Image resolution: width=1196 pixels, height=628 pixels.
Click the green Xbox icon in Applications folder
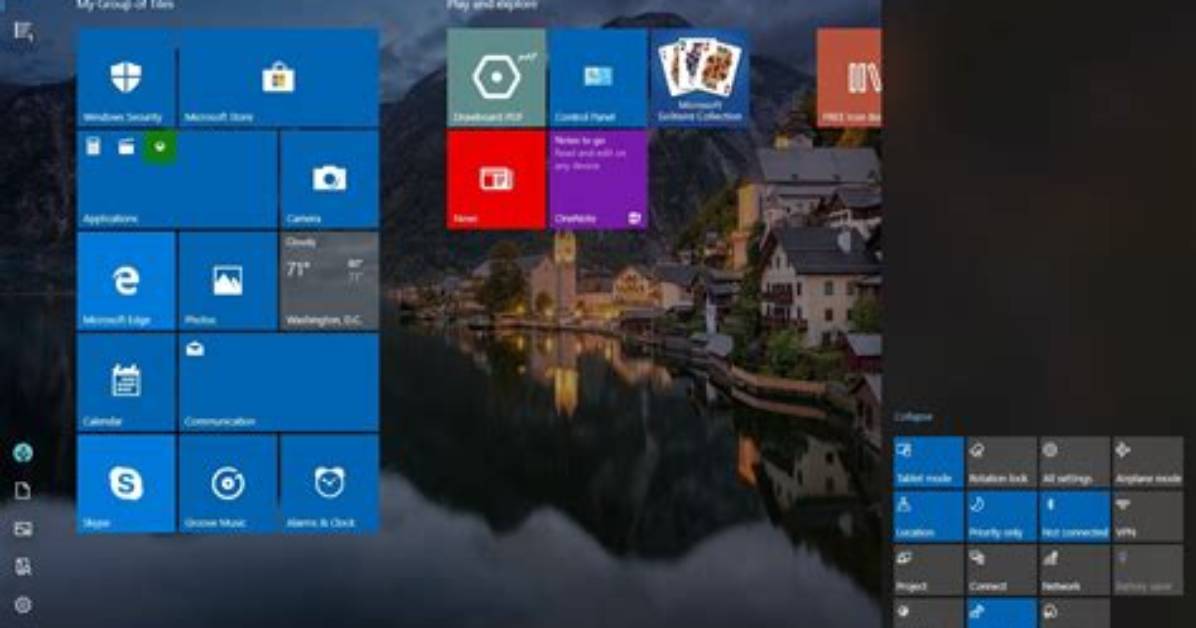pos(159,147)
